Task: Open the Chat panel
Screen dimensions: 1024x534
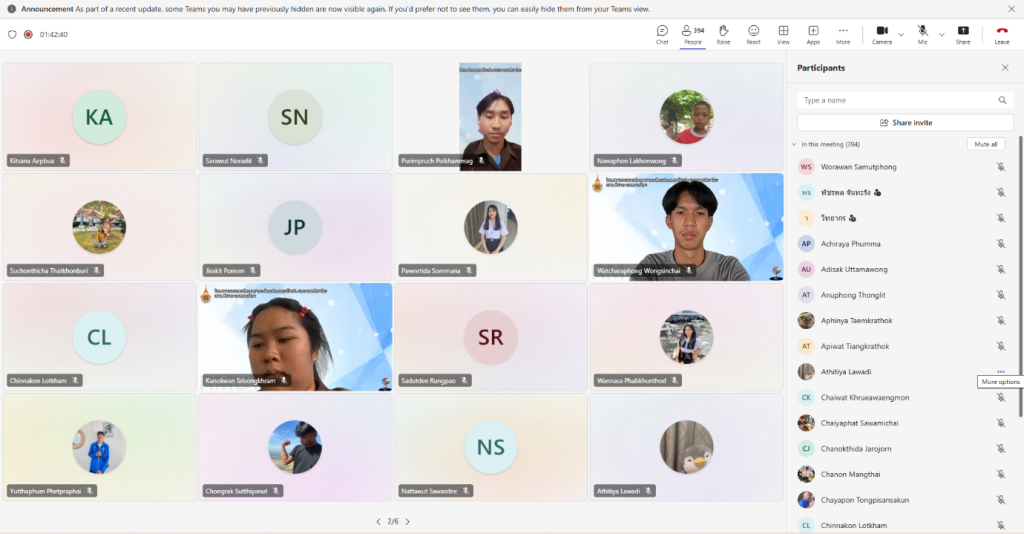Action: pyautogui.click(x=662, y=34)
